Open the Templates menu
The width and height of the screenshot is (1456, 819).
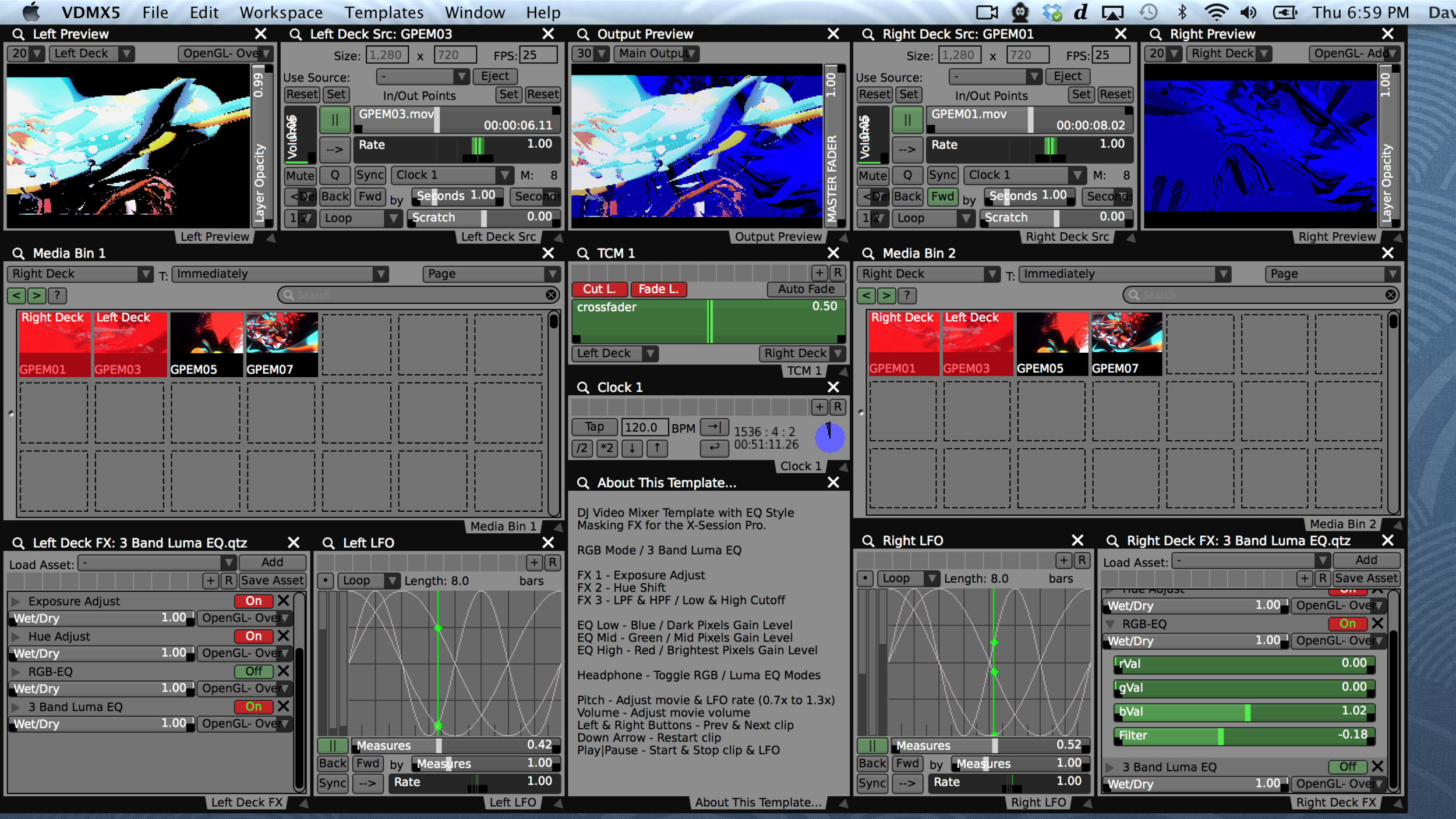pyautogui.click(x=384, y=12)
